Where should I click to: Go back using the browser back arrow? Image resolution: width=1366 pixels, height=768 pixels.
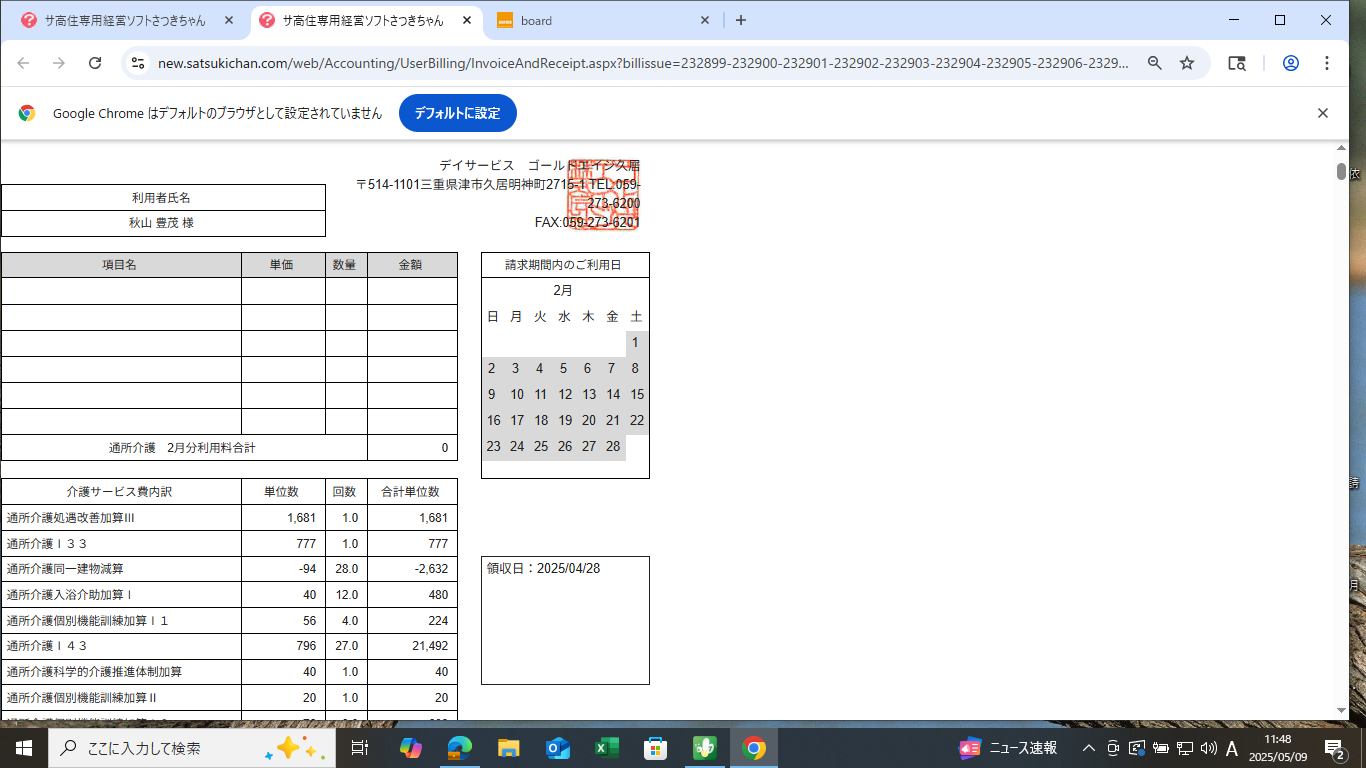click(23, 63)
